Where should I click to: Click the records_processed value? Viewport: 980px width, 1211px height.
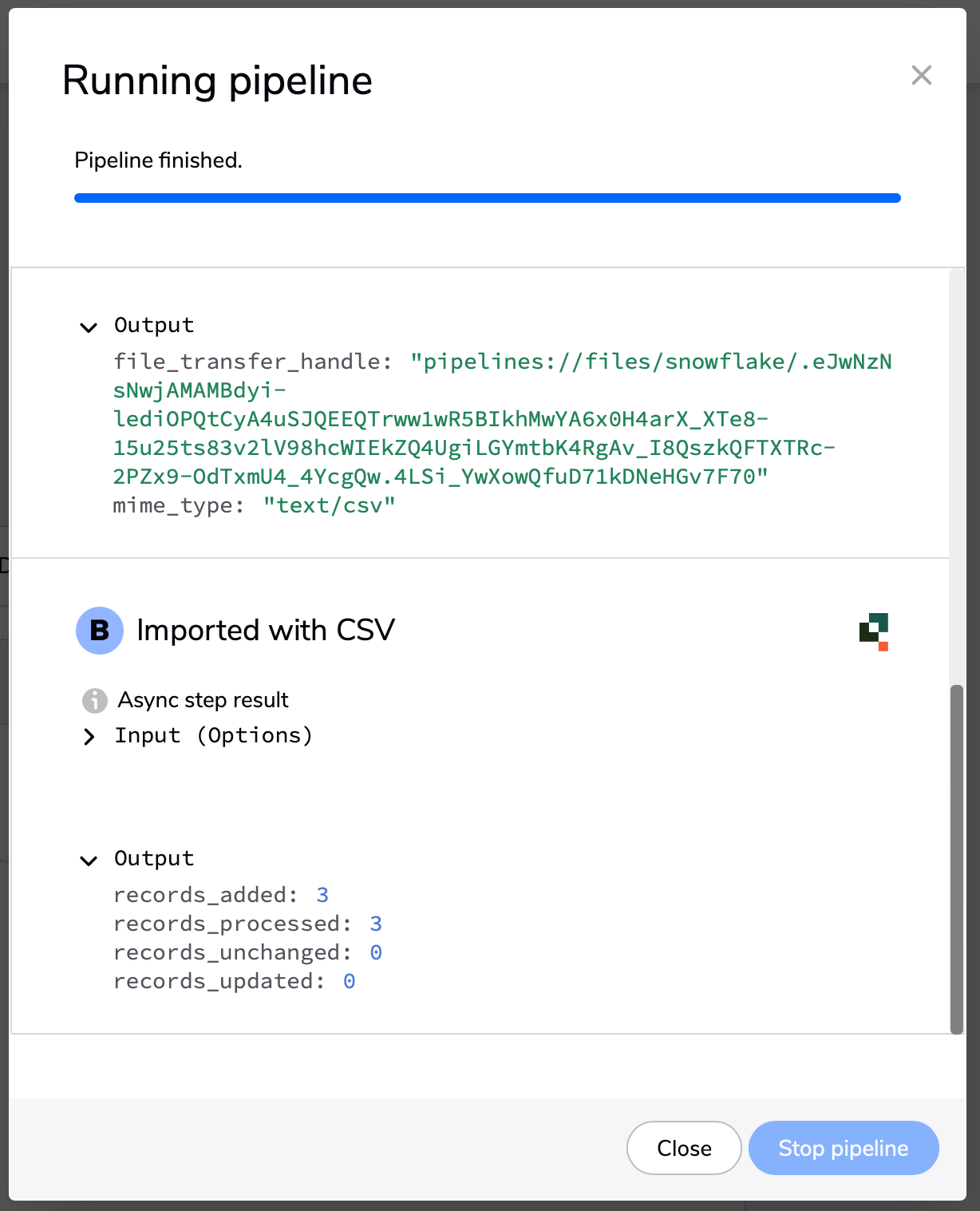click(376, 924)
